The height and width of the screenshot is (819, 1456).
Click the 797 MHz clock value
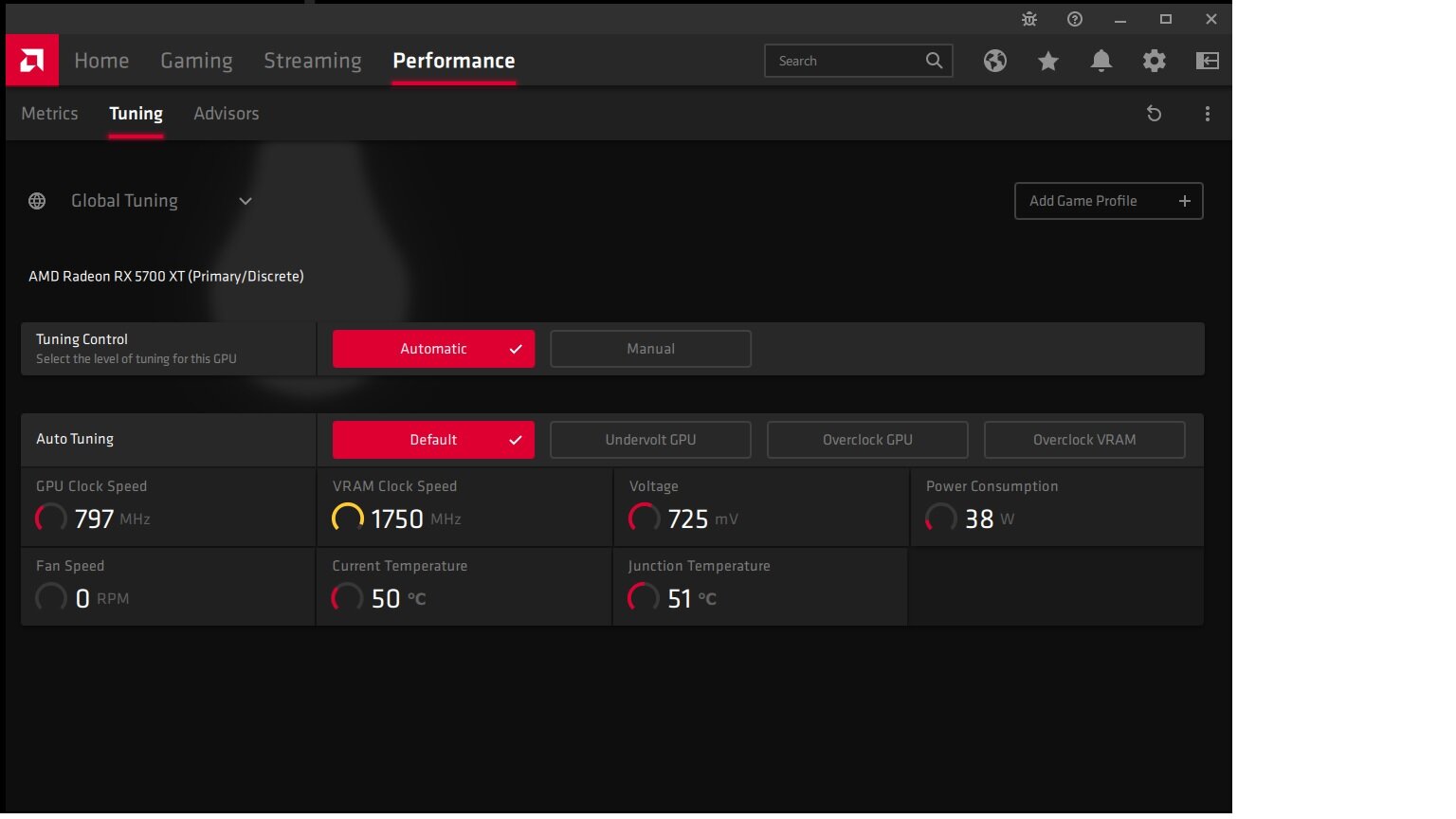pos(112,519)
